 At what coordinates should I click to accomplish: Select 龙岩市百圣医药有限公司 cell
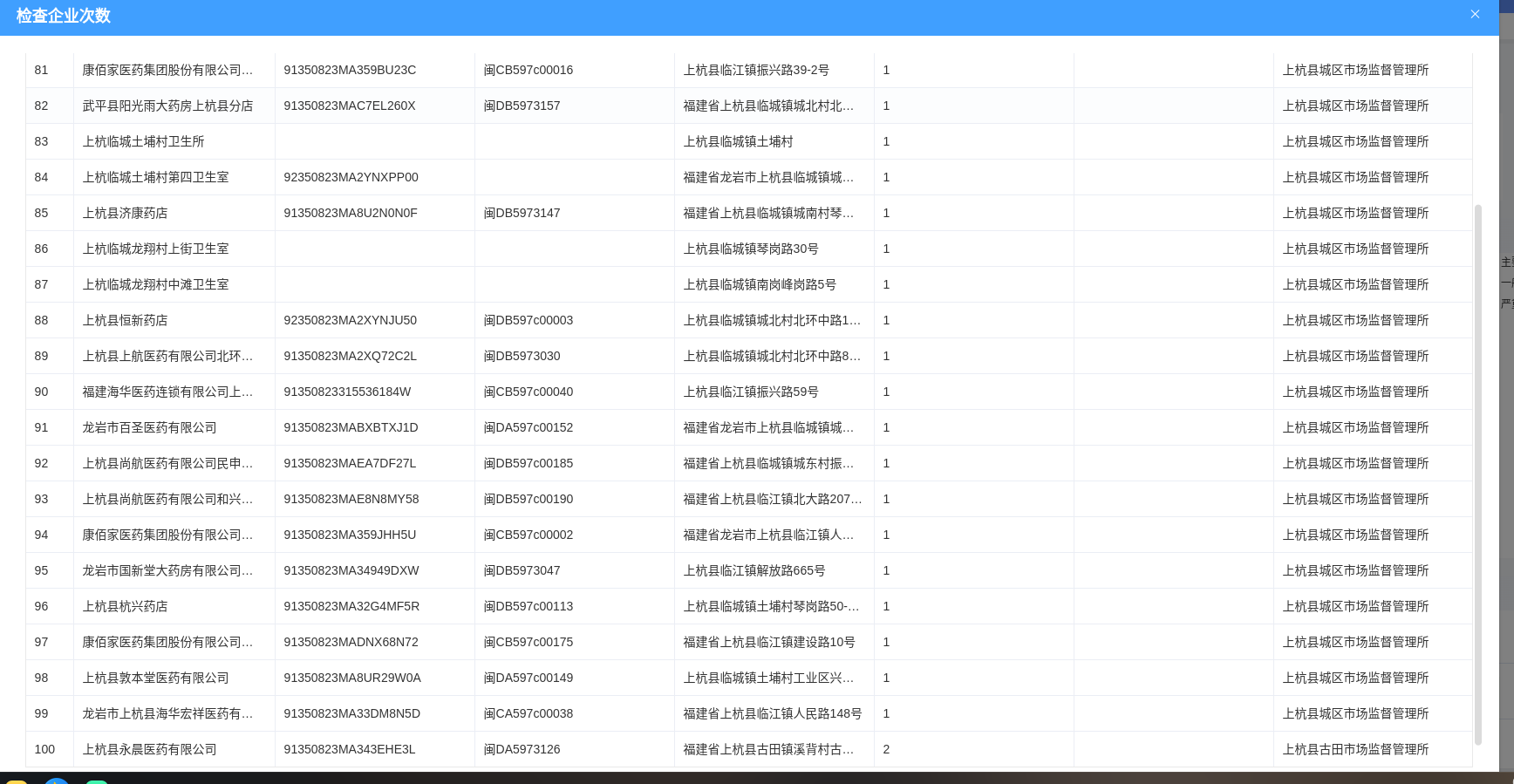(149, 427)
